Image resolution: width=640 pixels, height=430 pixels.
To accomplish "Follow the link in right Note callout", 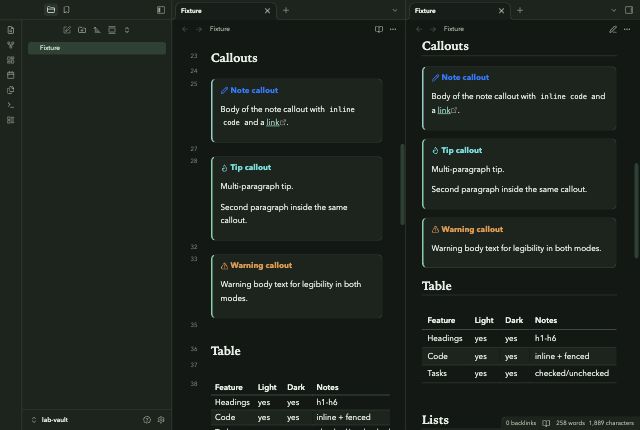I will pos(444,110).
